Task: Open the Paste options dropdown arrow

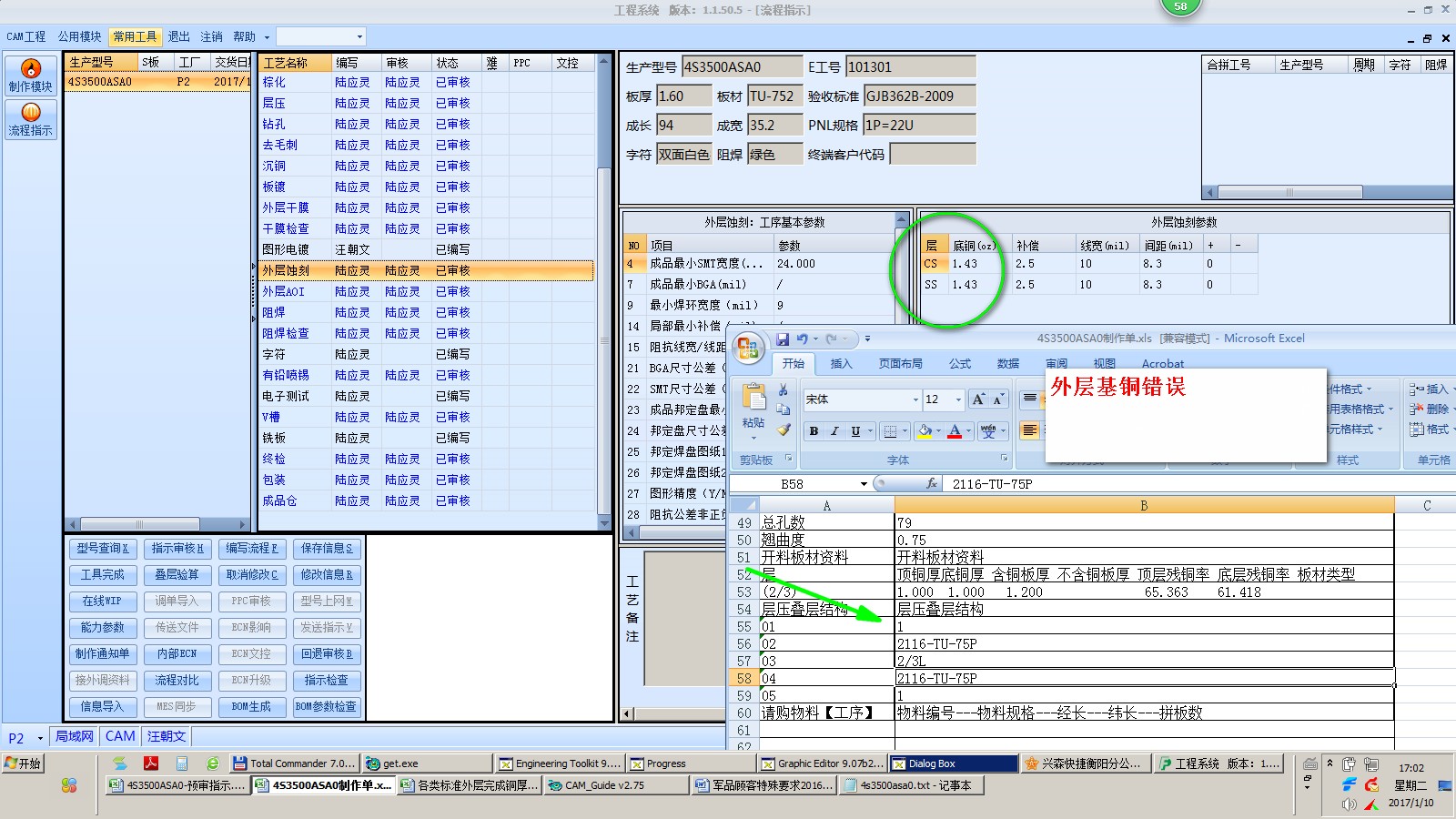Action: point(753,436)
